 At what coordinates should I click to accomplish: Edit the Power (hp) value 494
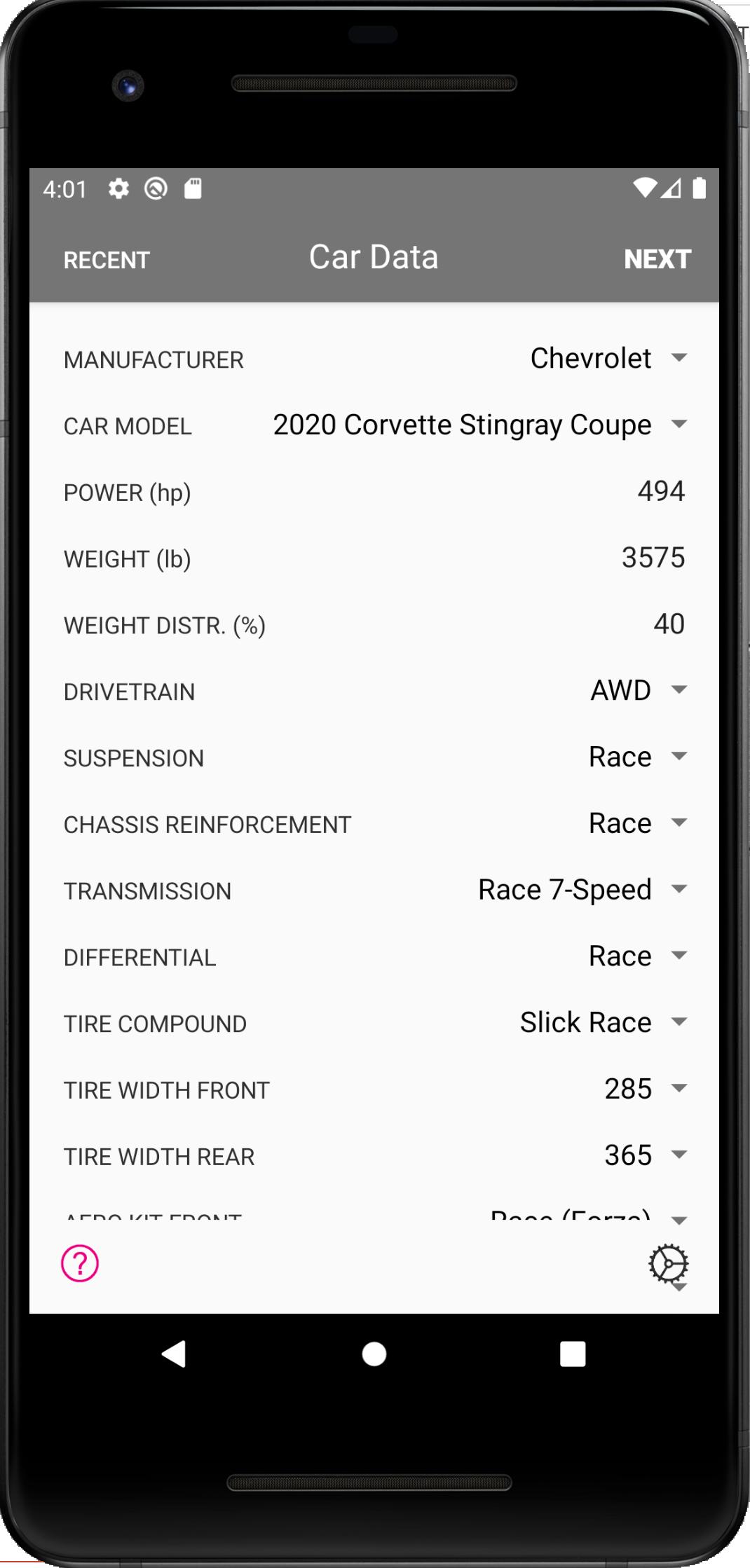tap(661, 491)
